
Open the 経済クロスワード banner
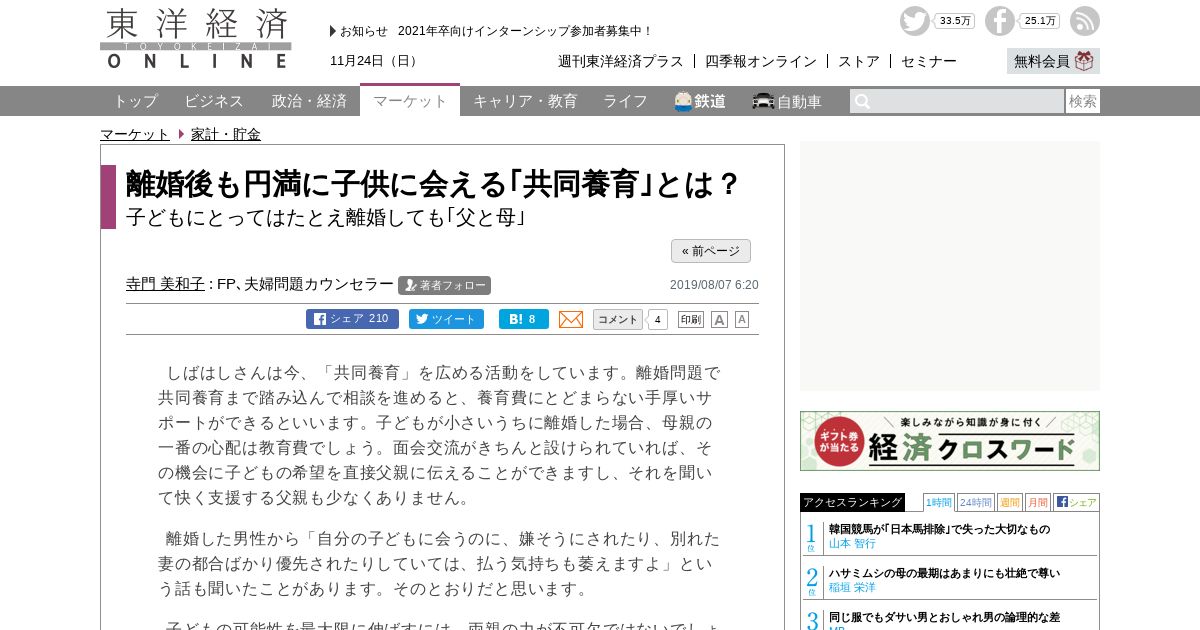[x=950, y=441]
